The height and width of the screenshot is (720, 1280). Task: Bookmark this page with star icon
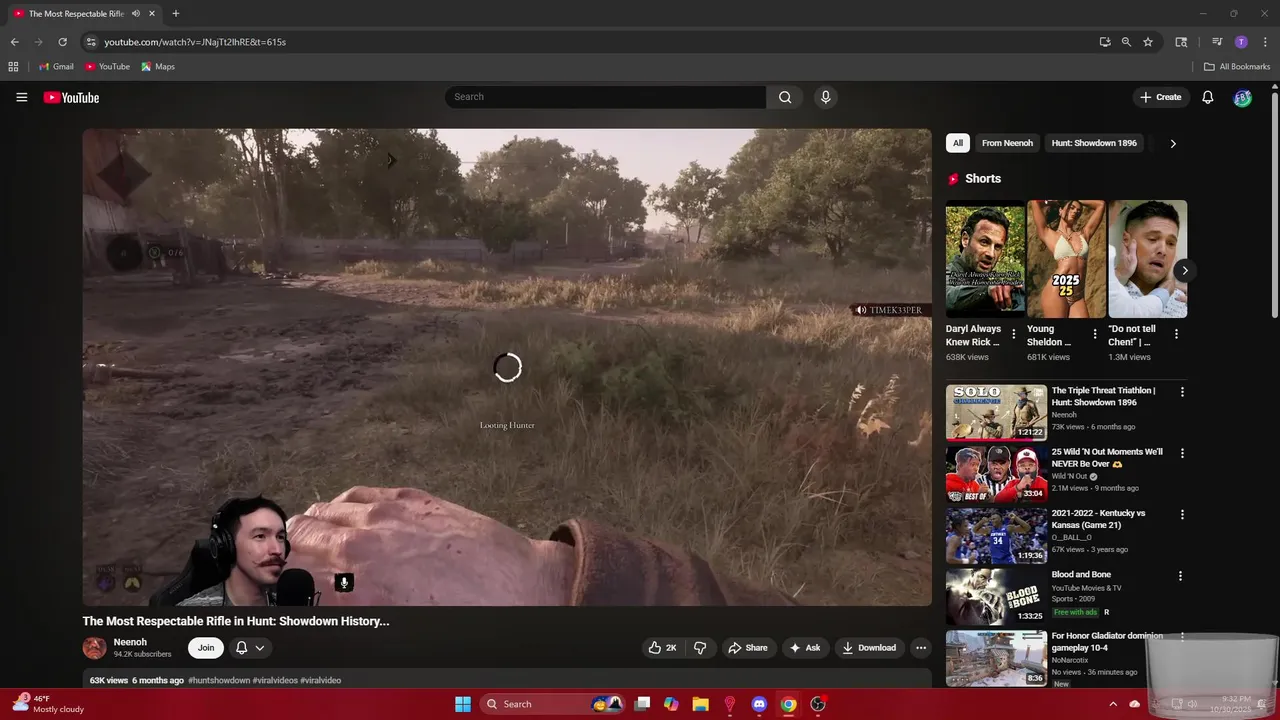pyautogui.click(x=1148, y=42)
